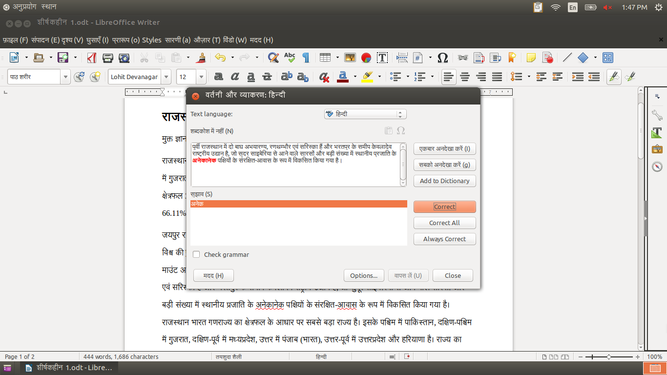
Task: Open the system Wi-Fi indicator
Action: click(555, 7)
